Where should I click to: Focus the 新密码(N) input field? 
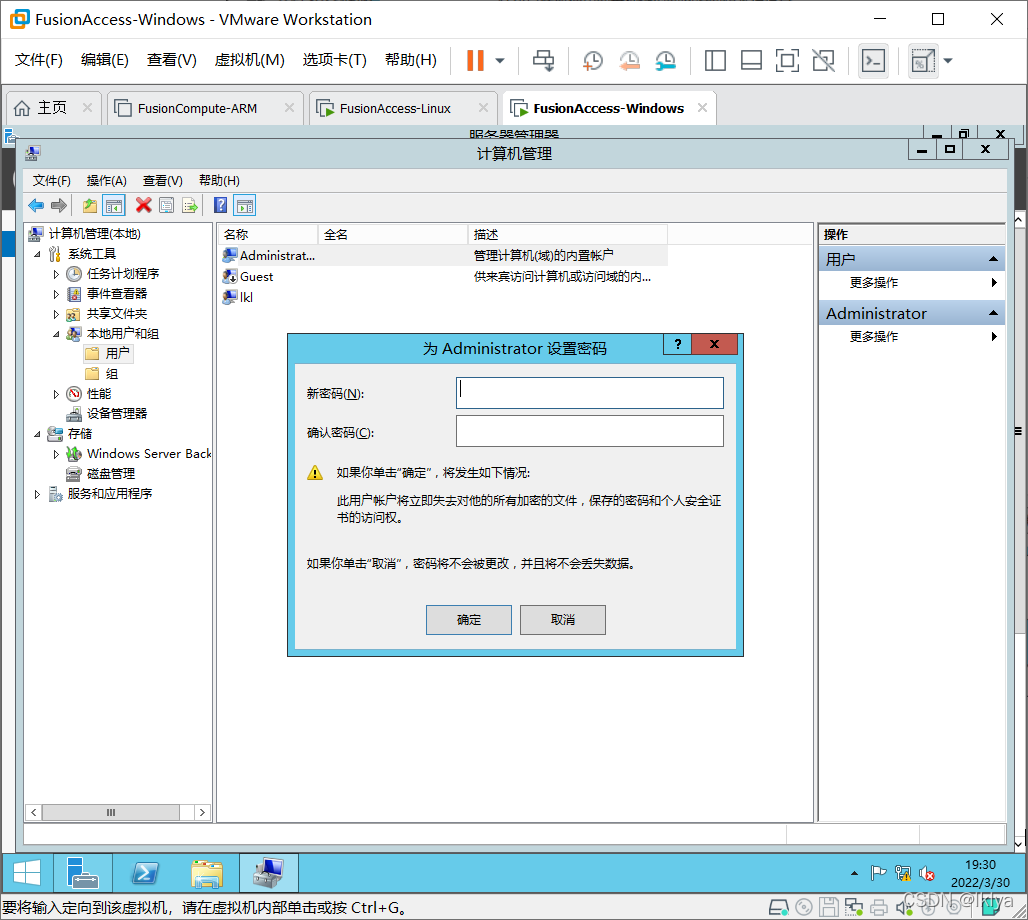point(589,393)
